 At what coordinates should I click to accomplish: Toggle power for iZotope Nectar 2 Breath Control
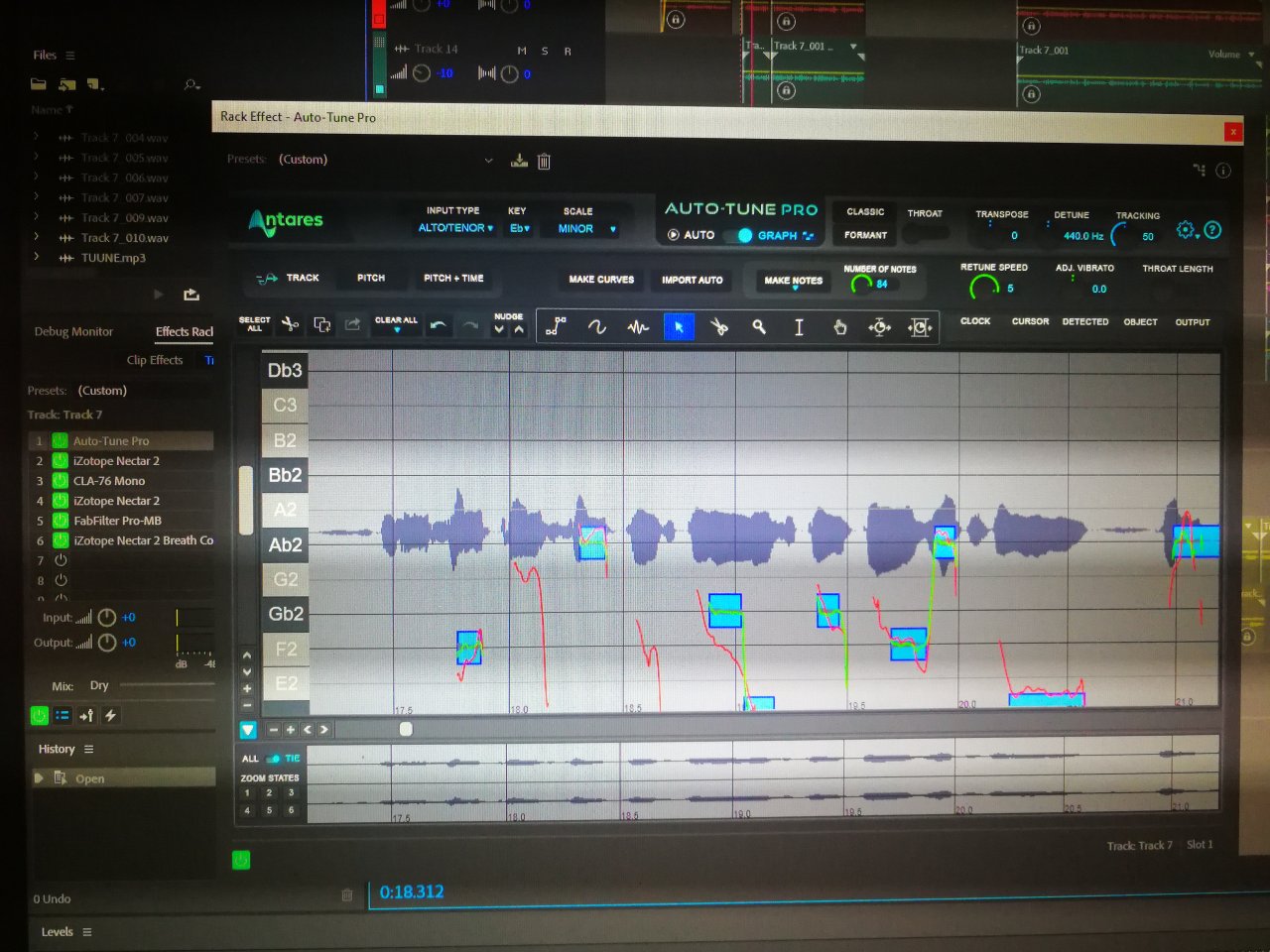(x=60, y=540)
